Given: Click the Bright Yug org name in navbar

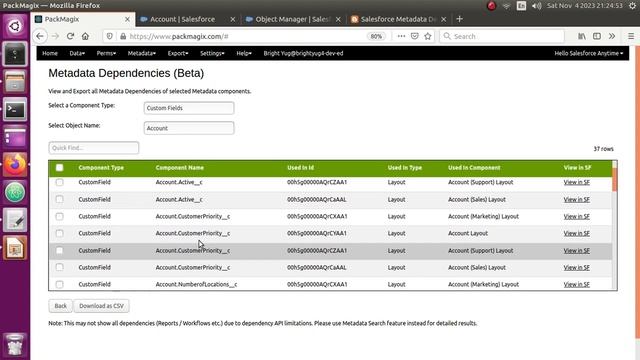Looking at the screenshot, I should pos(303,53).
